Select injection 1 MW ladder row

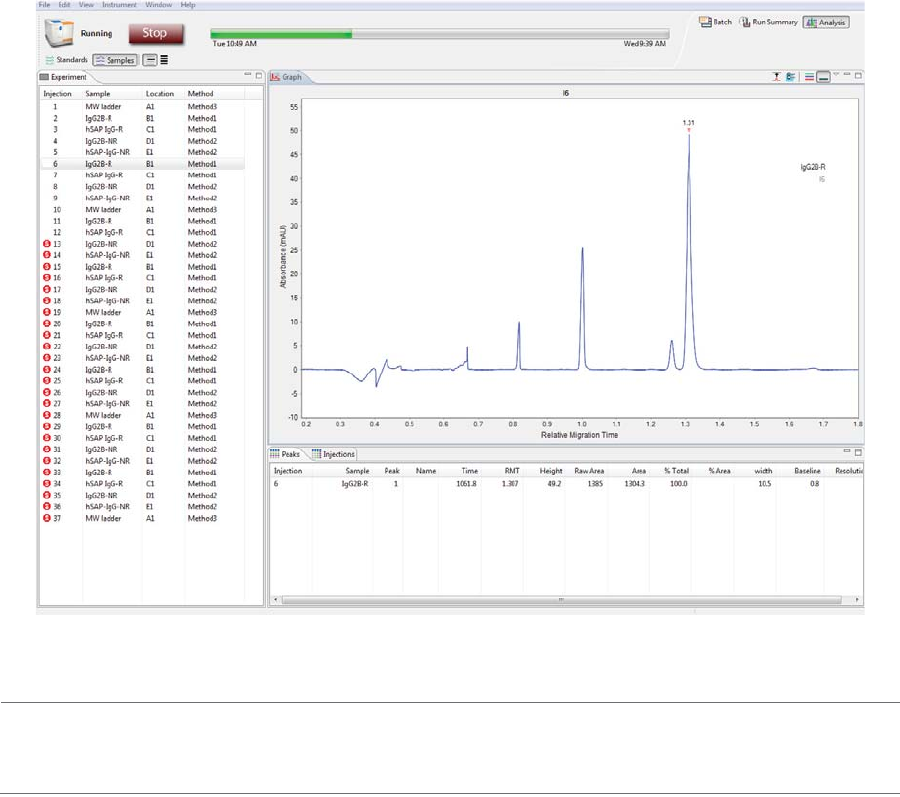tap(142, 107)
